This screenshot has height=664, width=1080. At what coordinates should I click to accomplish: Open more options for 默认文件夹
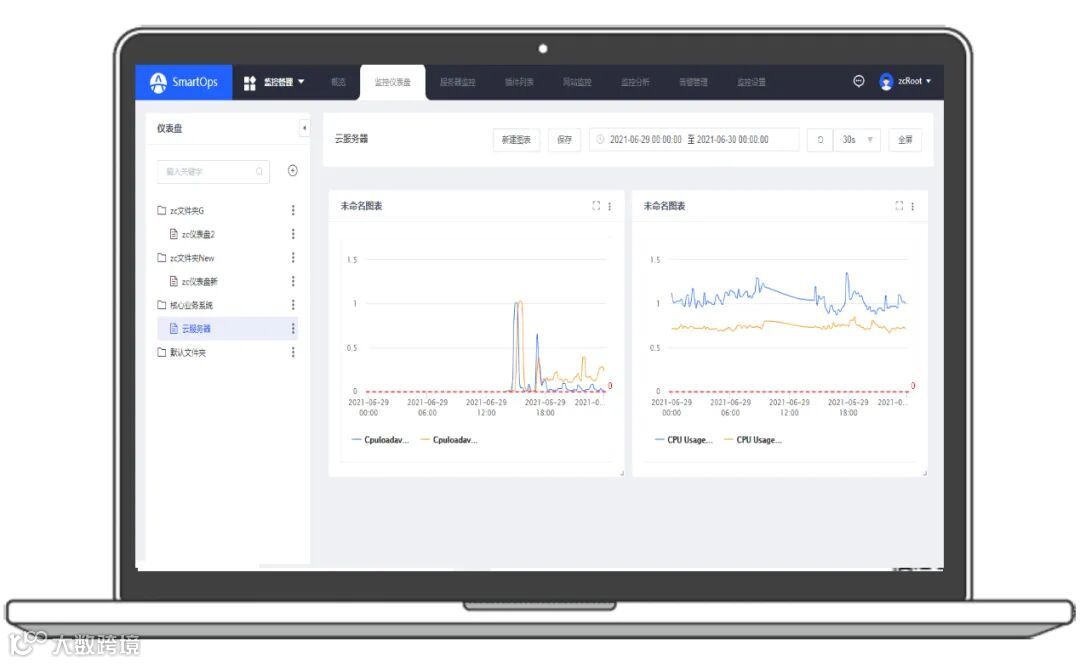293,352
